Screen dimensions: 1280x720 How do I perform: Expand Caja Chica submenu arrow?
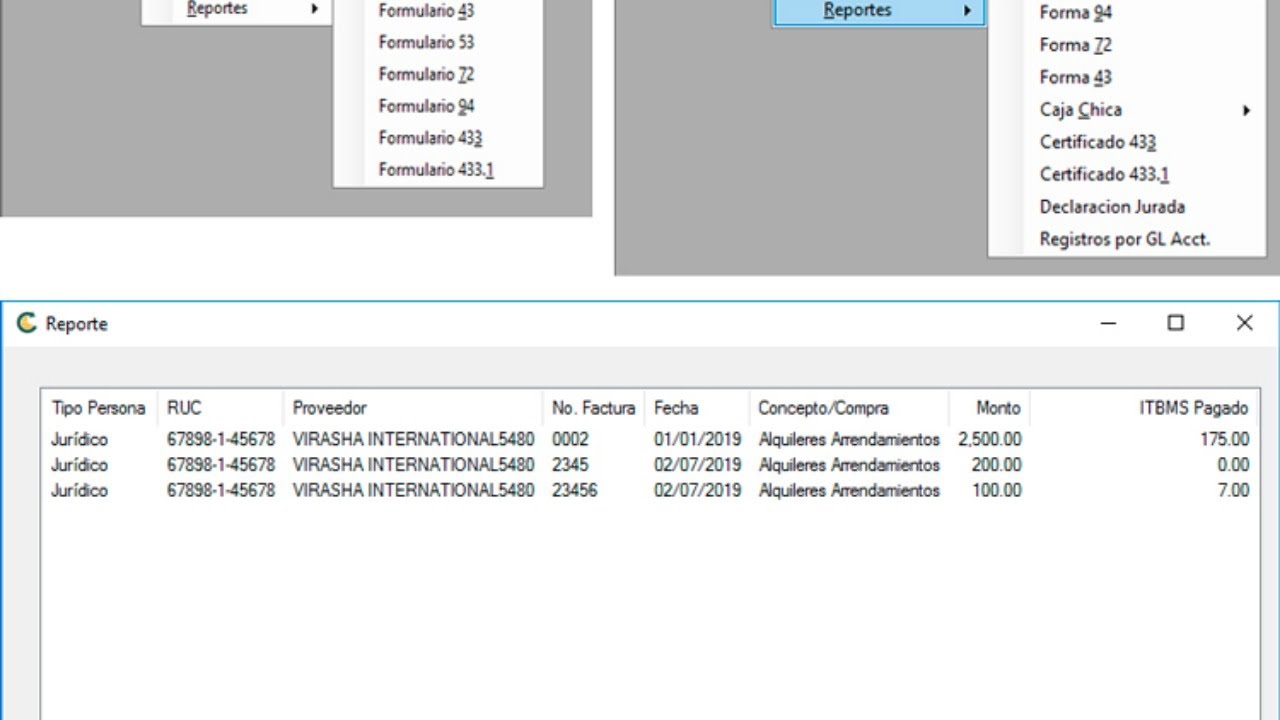pos(1246,110)
